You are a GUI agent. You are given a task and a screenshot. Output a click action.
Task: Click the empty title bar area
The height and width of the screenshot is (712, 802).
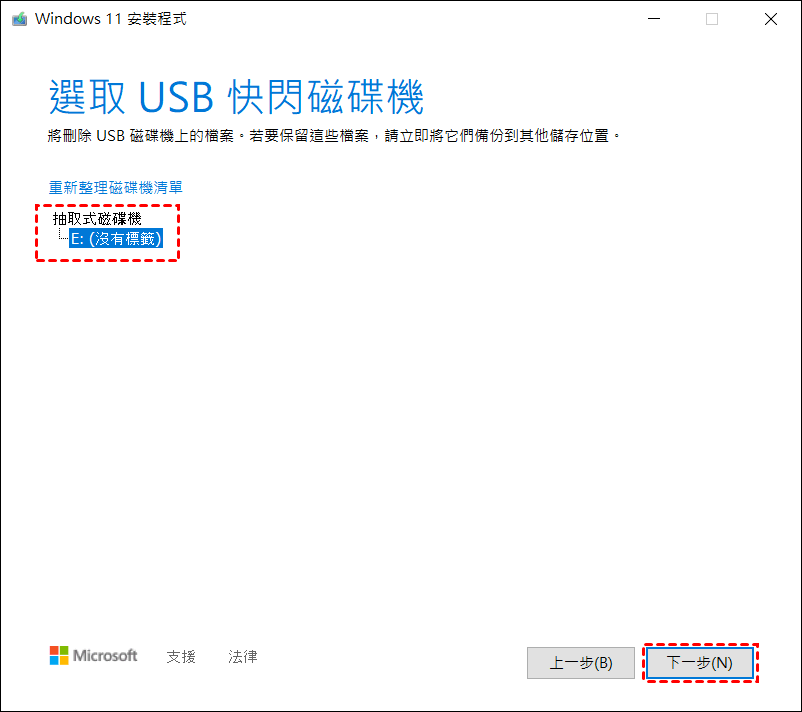click(409, 19)
